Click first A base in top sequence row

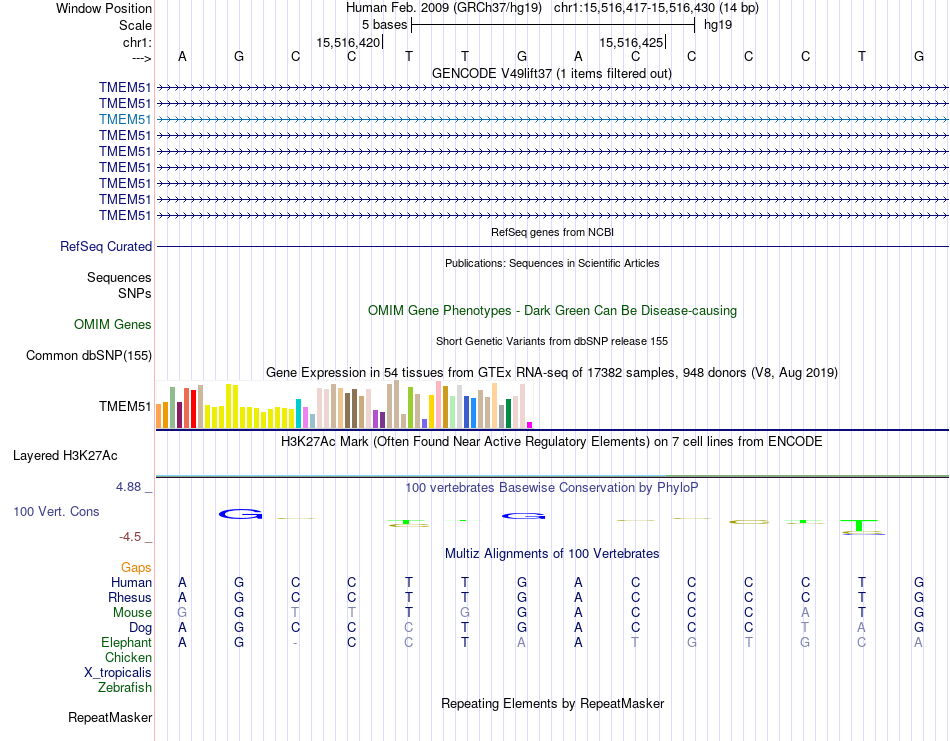pyautogui.click(x=182, y=57)
